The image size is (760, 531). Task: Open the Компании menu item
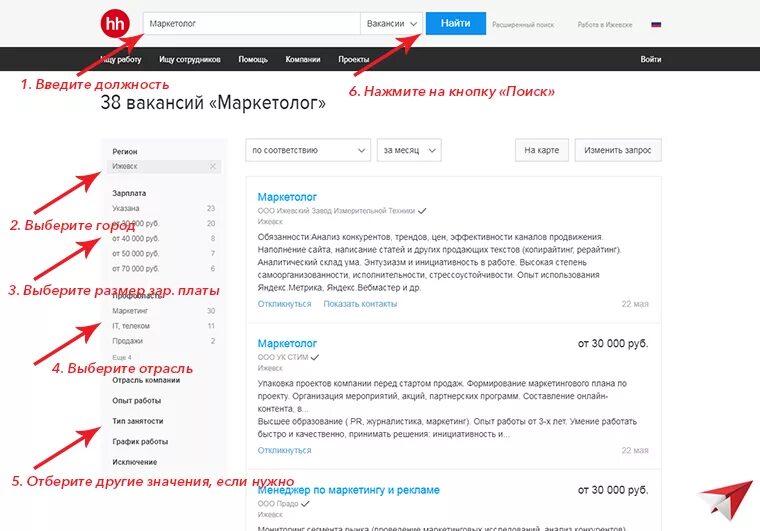(x=302, y=59)
